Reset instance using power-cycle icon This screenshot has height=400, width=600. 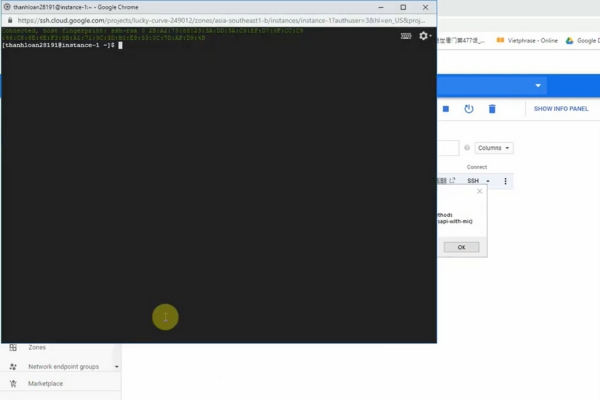(469, 109)
